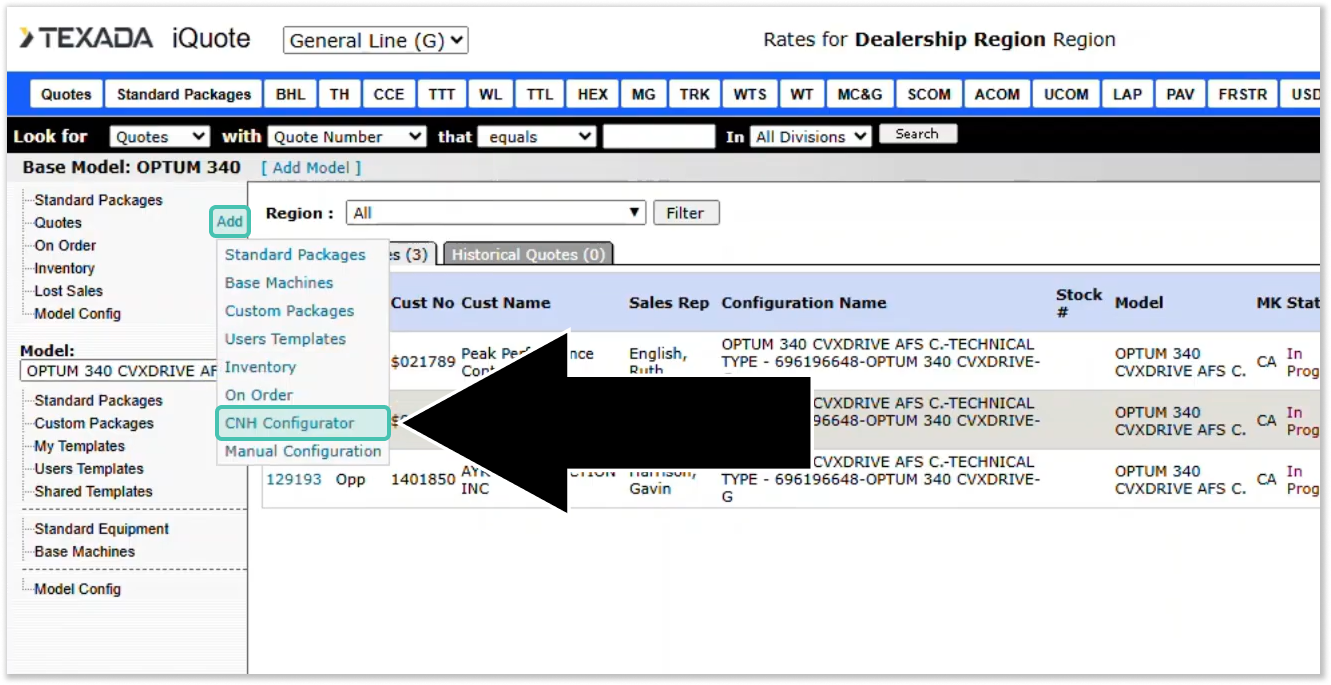1331x685 pixels.
Task: Open Model Config under Base Model
Action: point(77,314)
